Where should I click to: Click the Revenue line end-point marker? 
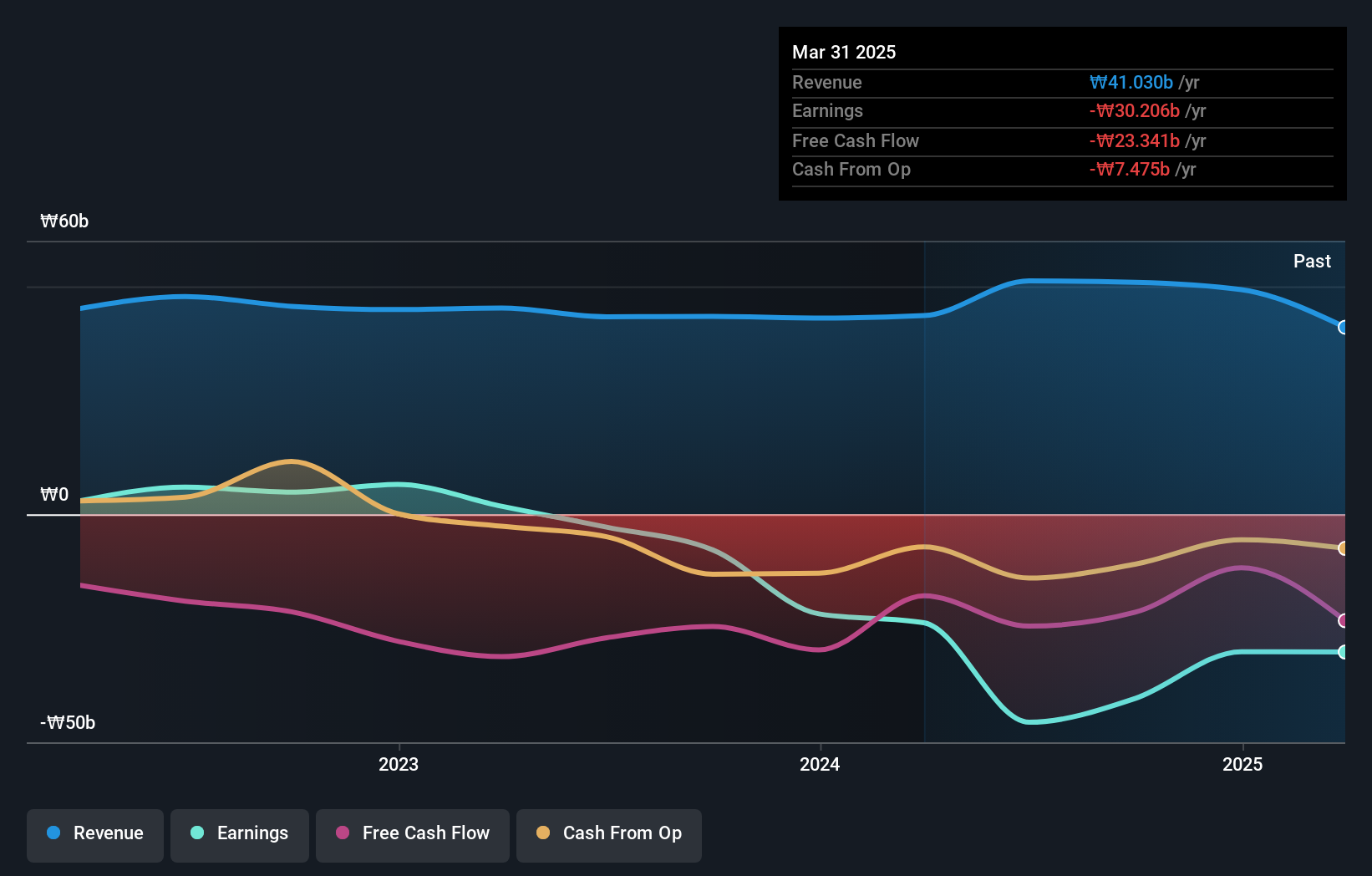click(1343, 327)
